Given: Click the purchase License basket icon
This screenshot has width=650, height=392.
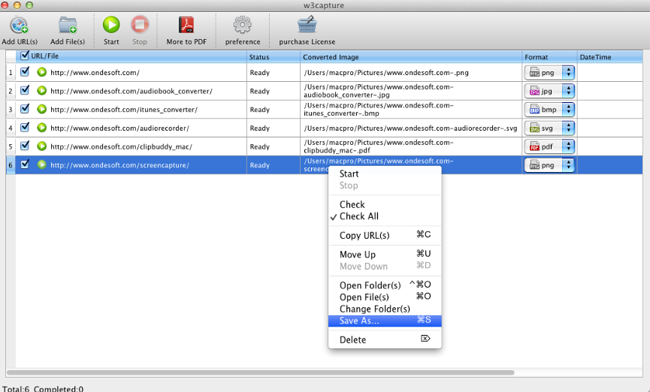Looking at the screenshot, I should pos(307,25).
